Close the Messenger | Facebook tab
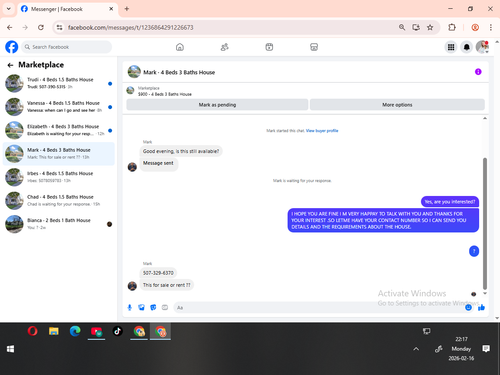 coord(111,9)
